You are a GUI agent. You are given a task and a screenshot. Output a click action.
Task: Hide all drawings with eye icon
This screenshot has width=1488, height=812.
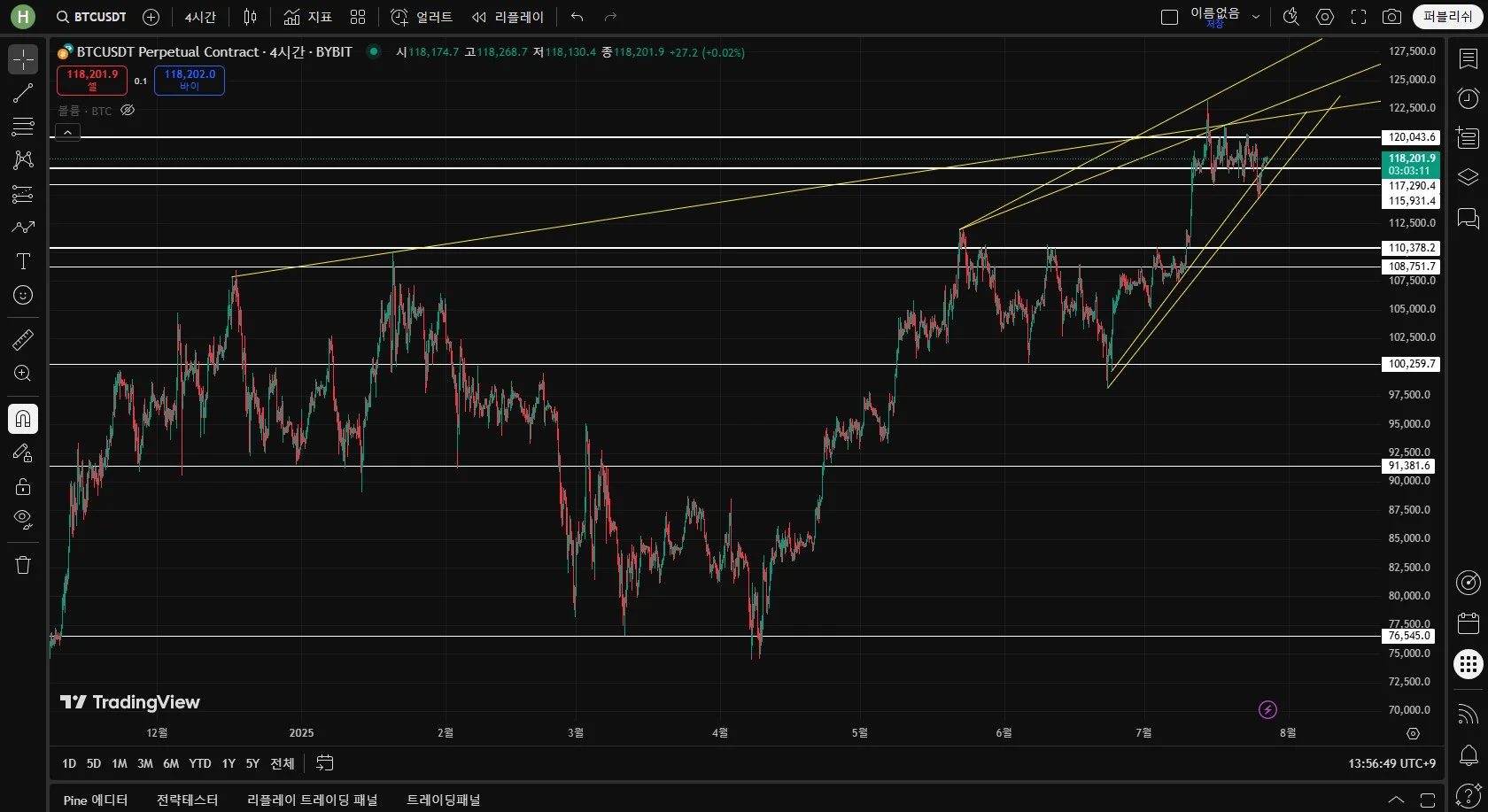pyautogui.click(x=23, y=520)
